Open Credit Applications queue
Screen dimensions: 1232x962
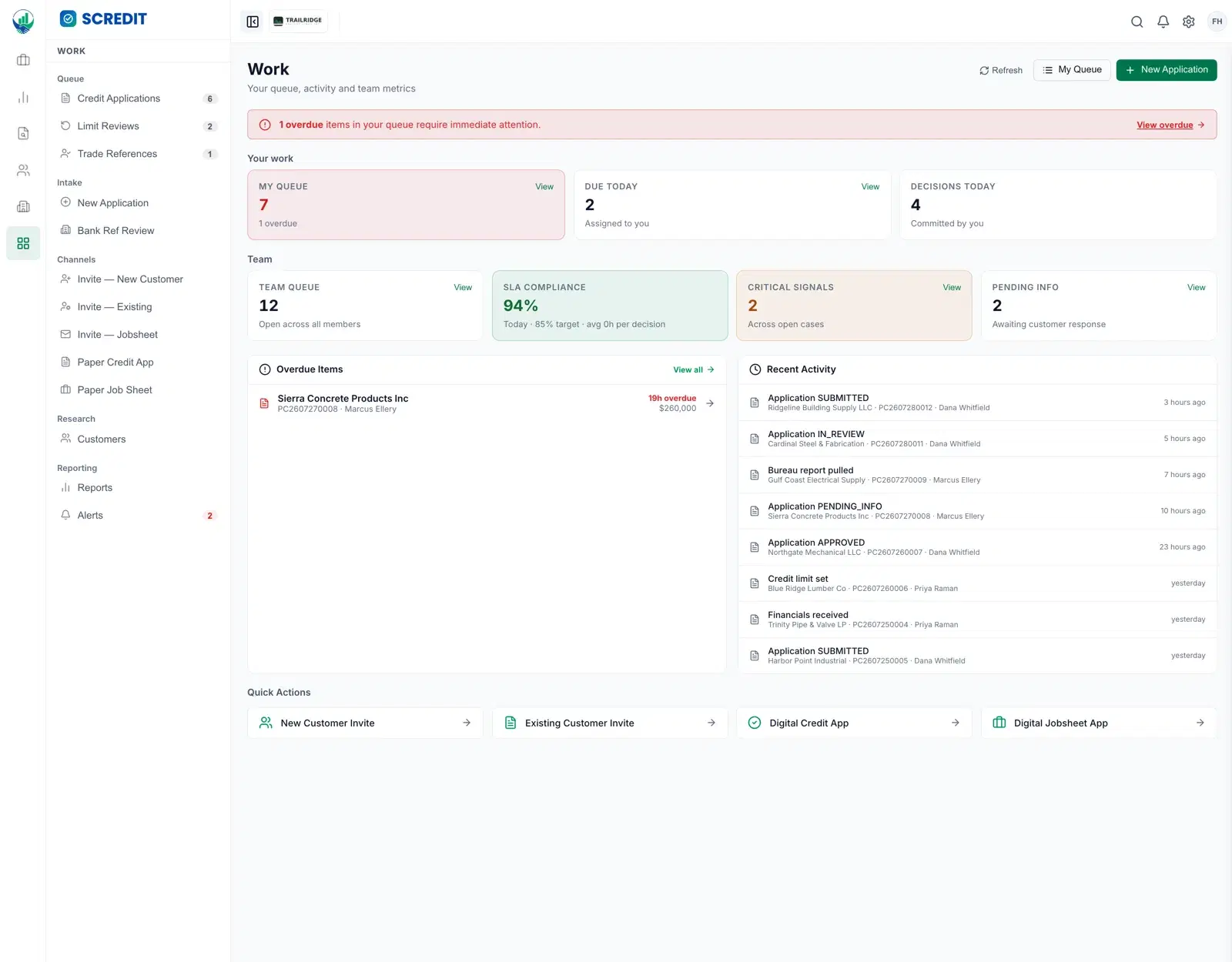(x=139, y=99)
